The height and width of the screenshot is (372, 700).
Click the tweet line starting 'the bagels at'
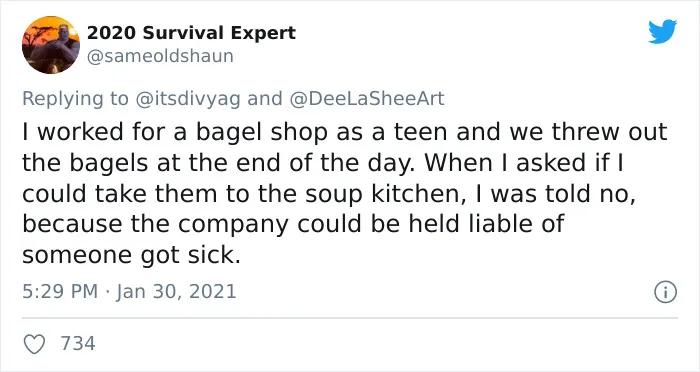(322, 163)
